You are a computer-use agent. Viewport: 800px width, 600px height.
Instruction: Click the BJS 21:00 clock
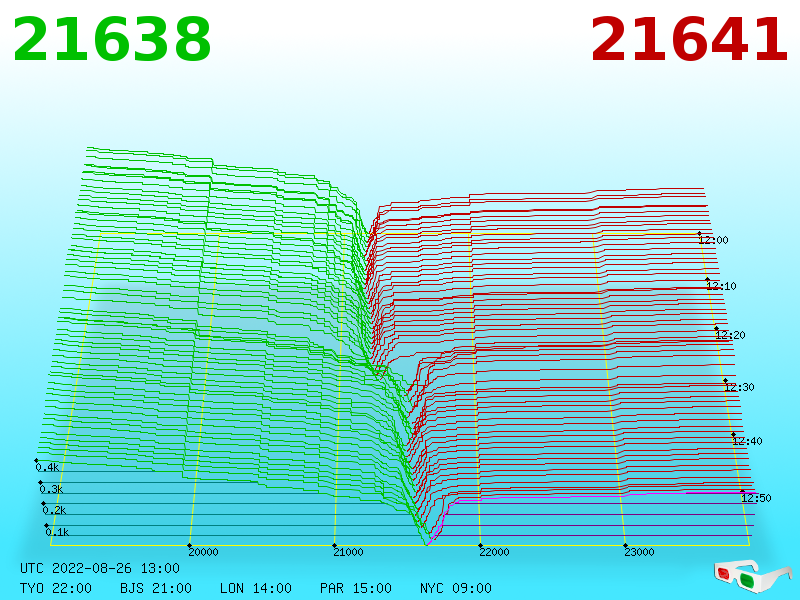click(156, 588)
